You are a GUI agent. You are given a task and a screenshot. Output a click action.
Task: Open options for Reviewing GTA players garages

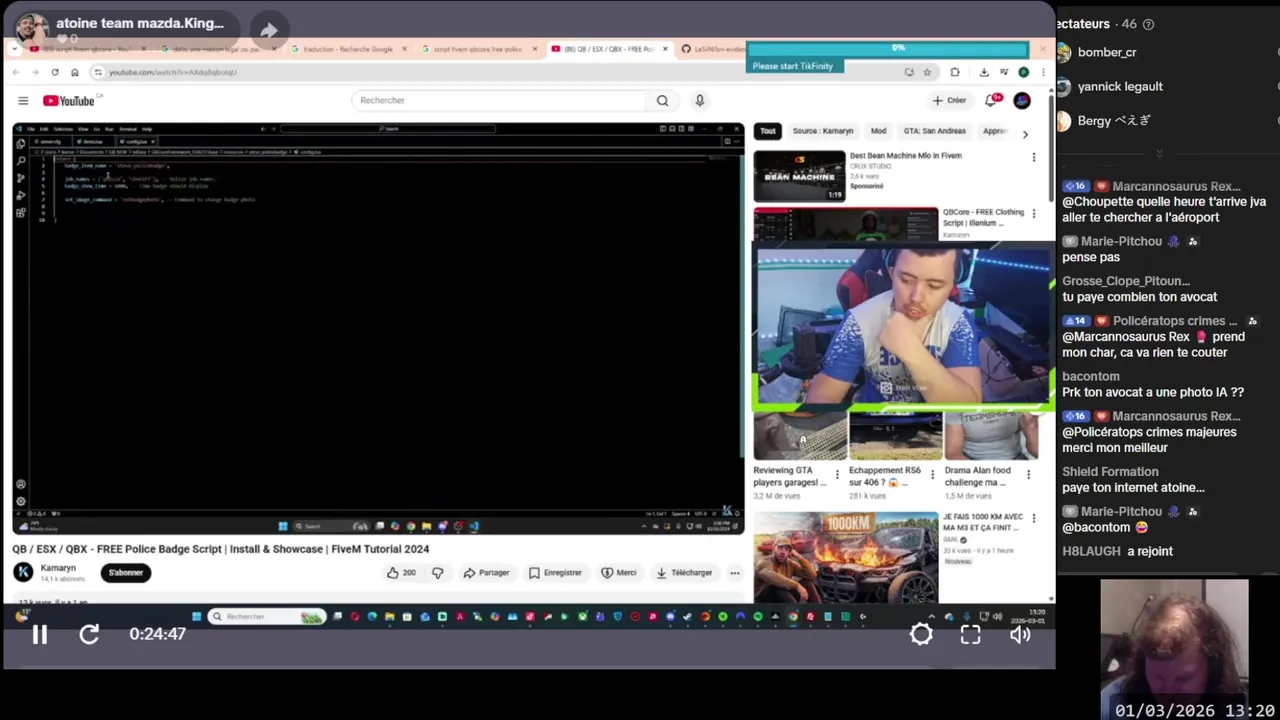[x=837, y=475]
